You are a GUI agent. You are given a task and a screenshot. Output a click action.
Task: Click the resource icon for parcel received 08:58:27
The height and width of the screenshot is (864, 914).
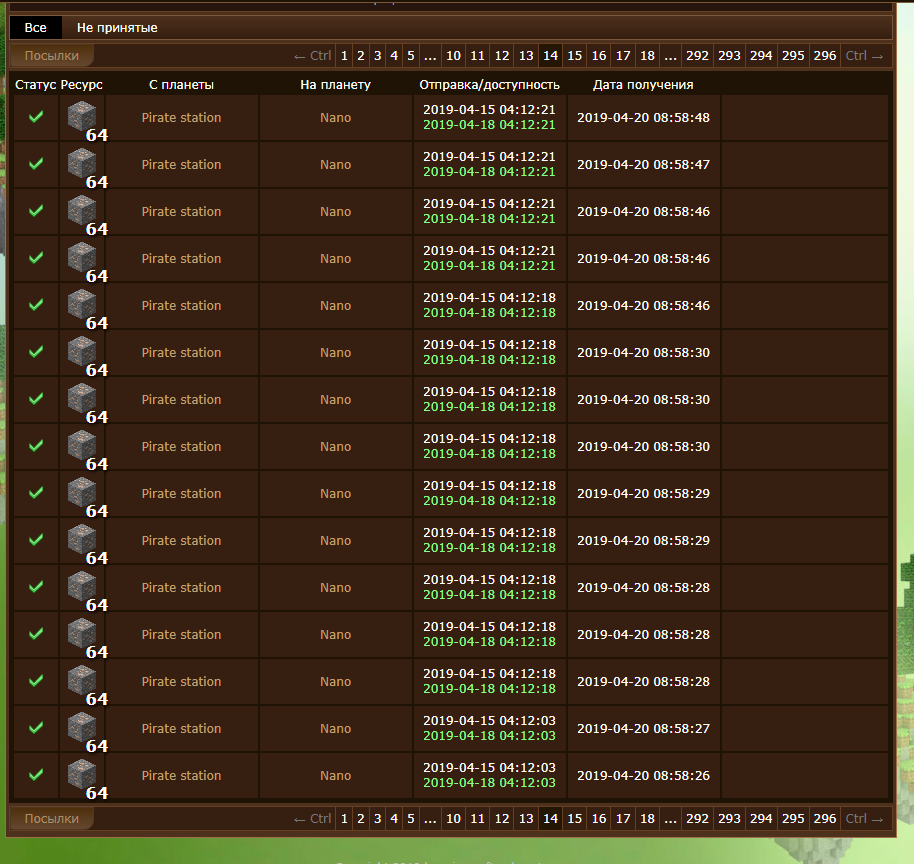[82, 729]
